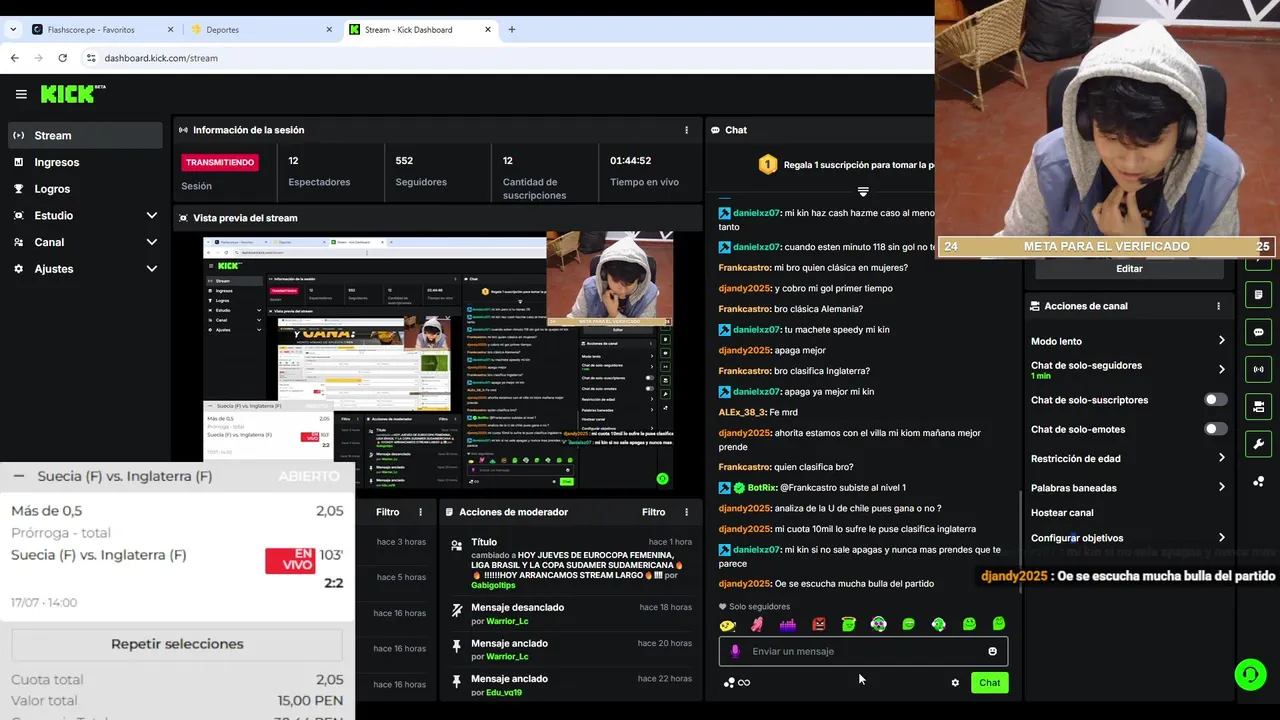Image resolution: width=1280 pixels, height=720 pixels.
Task: Open the session information options (three dots)
Action: coord(686,130)
